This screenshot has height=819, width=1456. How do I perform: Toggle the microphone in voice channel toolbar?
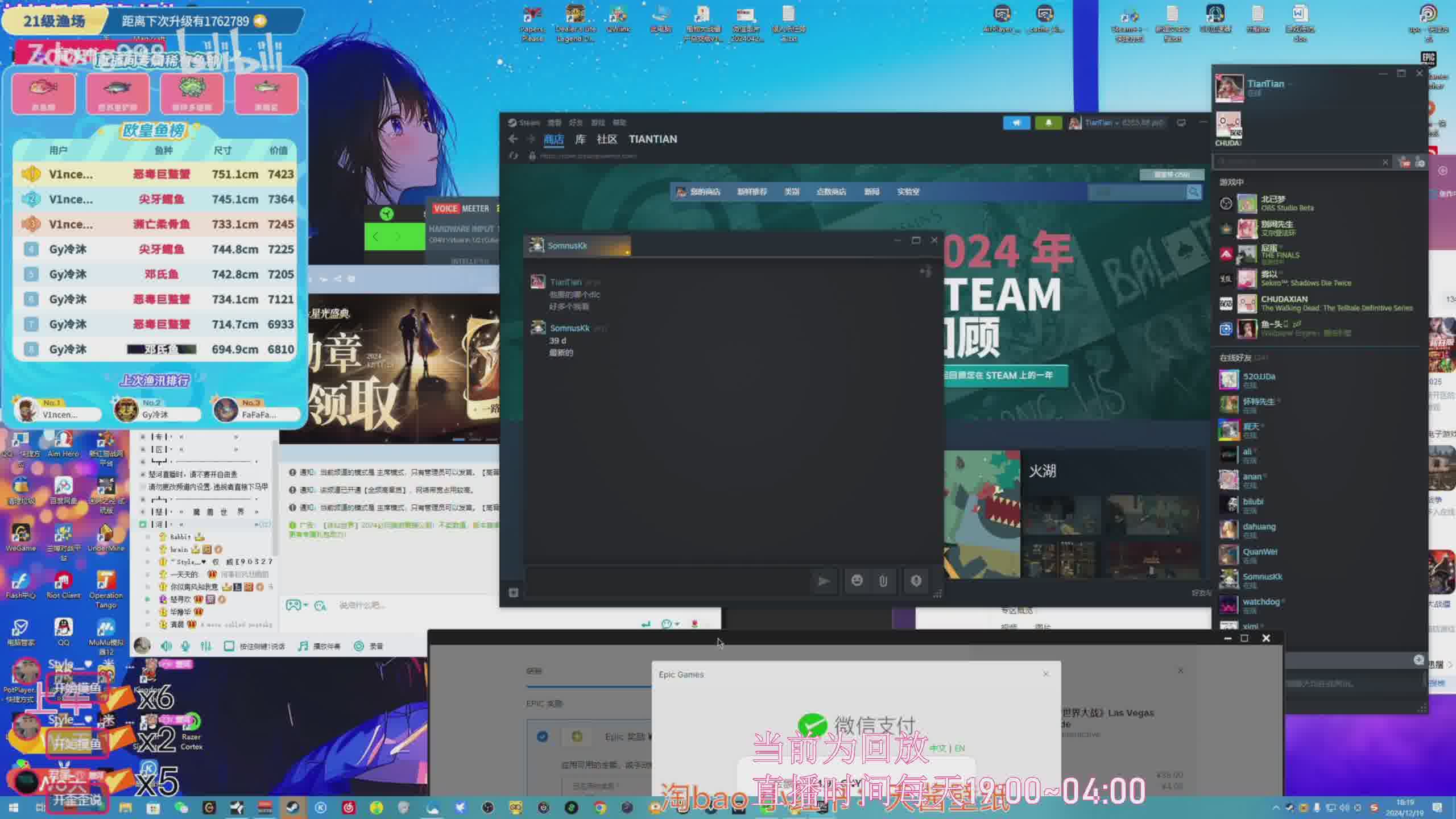(x=185, y=646)
